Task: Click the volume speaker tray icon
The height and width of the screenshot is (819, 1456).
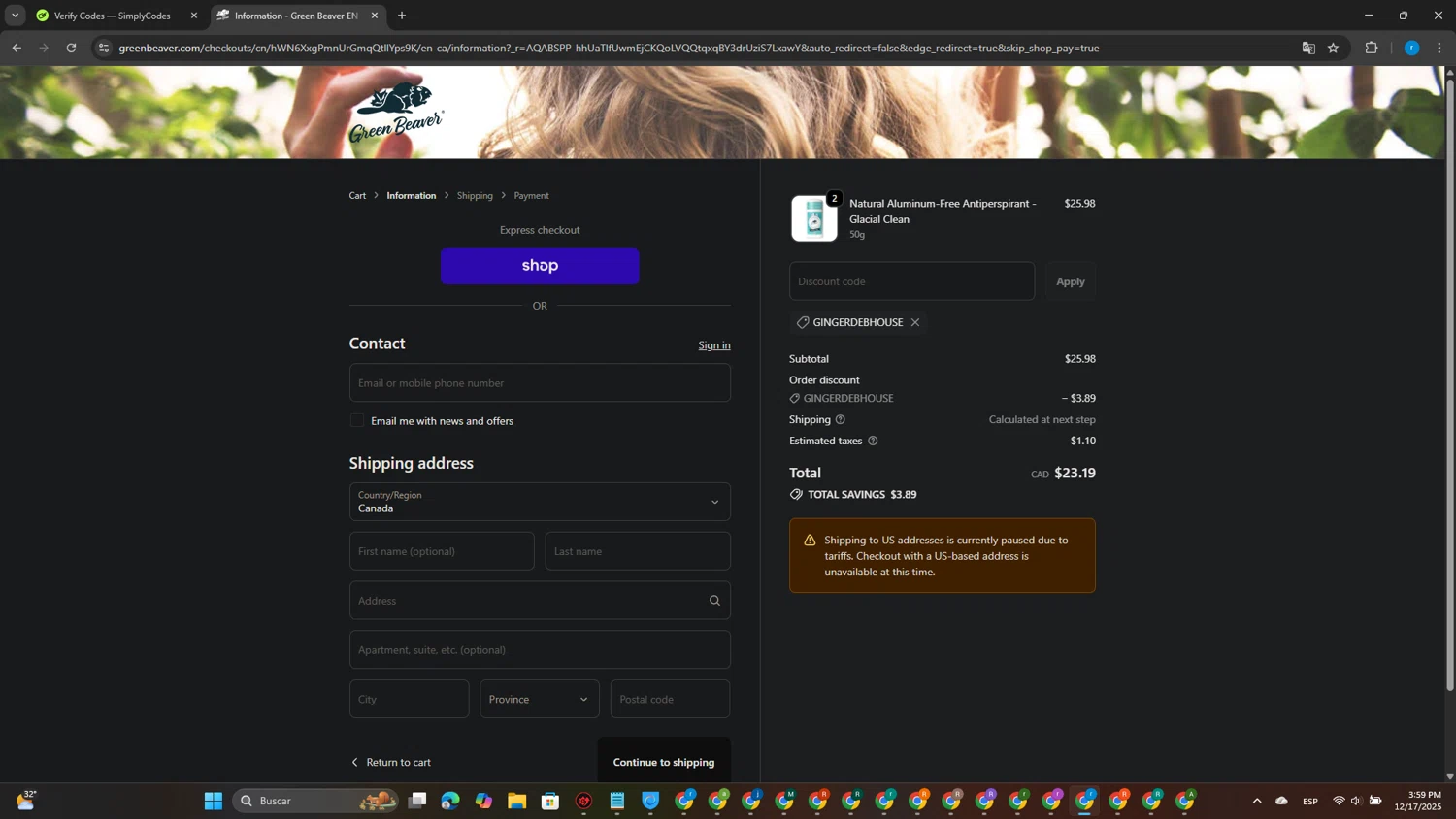Action: tap(1356, 801)
